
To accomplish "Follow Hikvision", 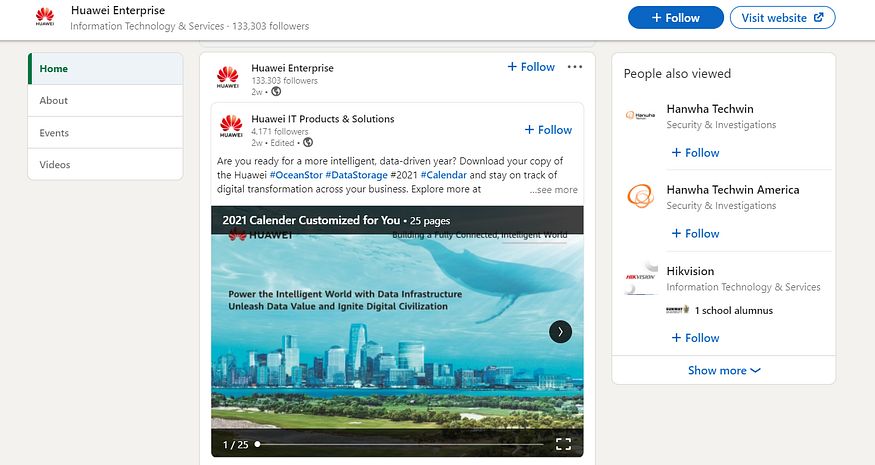I will (x=695, y=338).
